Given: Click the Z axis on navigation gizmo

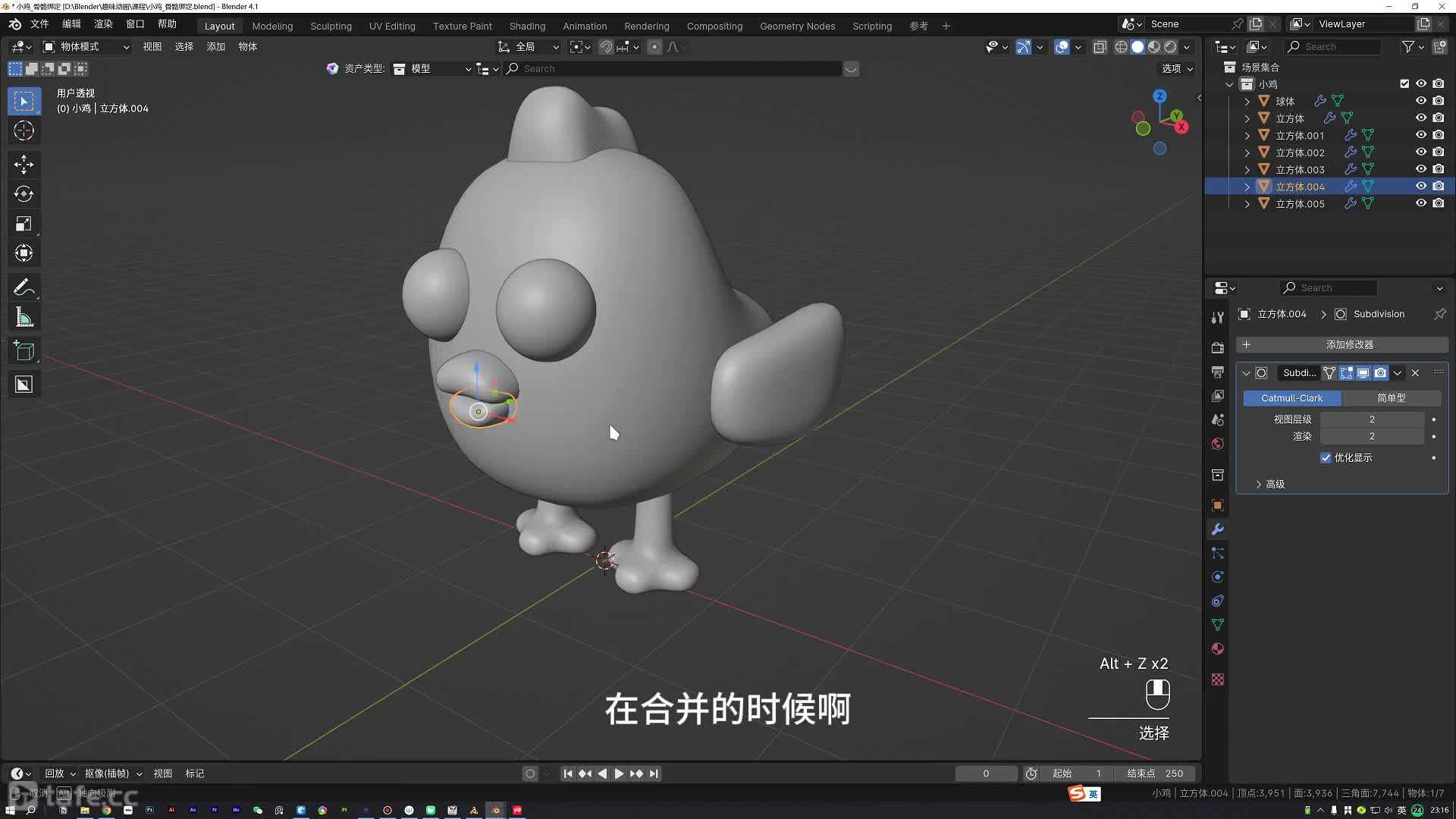Looking at the screenshot, I should (1159, 96).
